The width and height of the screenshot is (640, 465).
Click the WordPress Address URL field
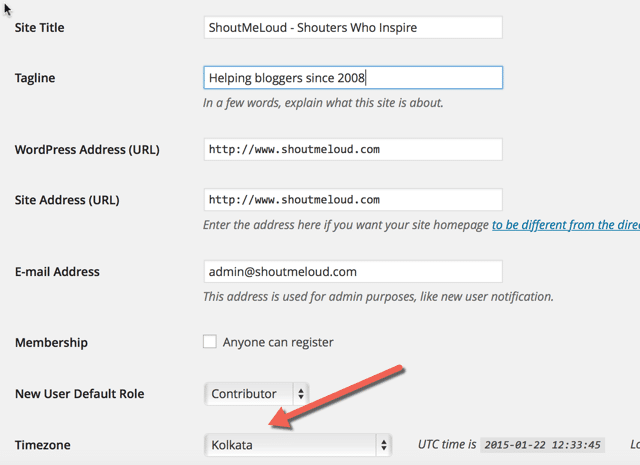coord(352,149)
